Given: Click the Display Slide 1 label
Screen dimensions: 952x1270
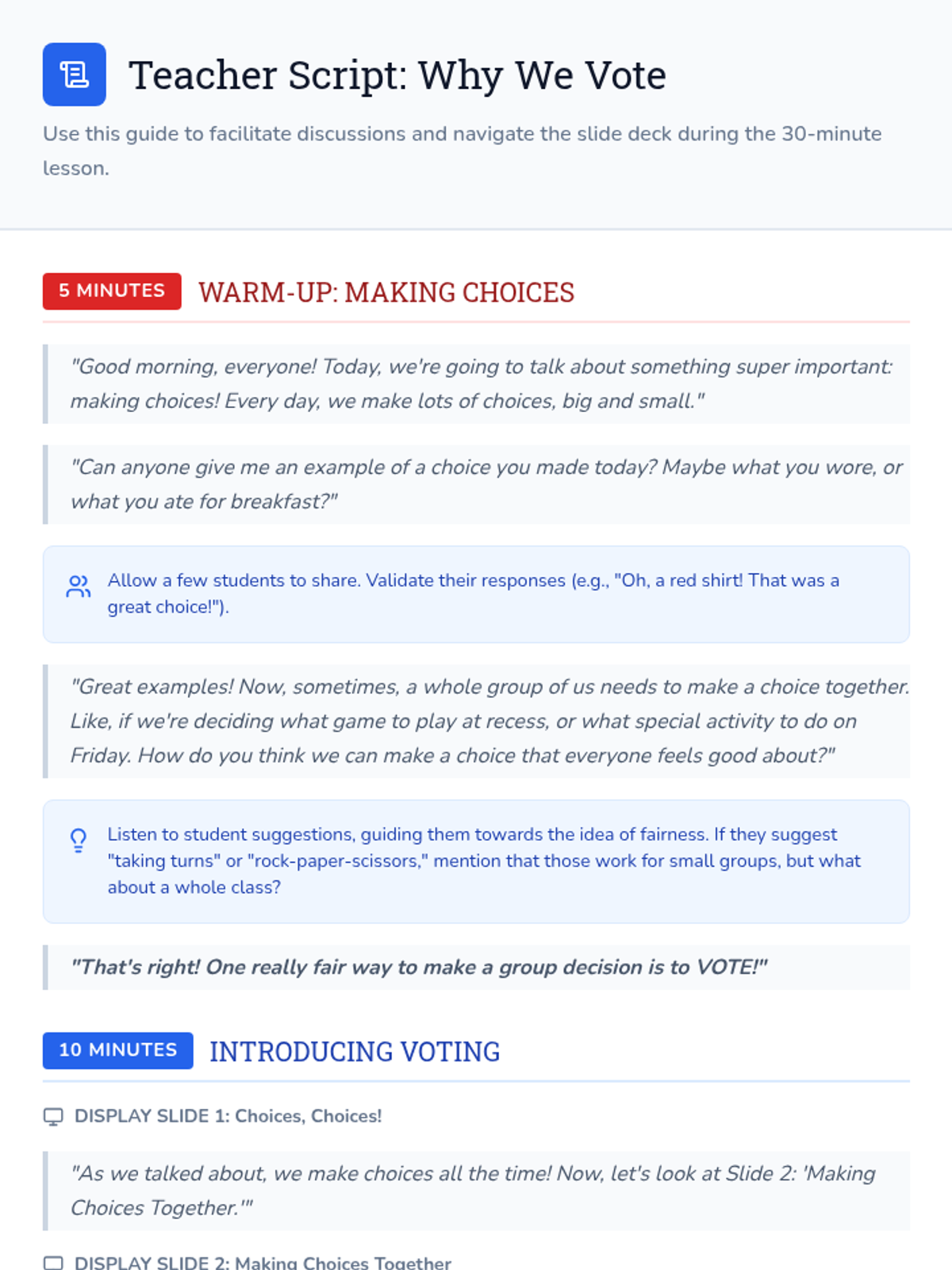Looking at the screenshot, I should (x=228, y=1116).
